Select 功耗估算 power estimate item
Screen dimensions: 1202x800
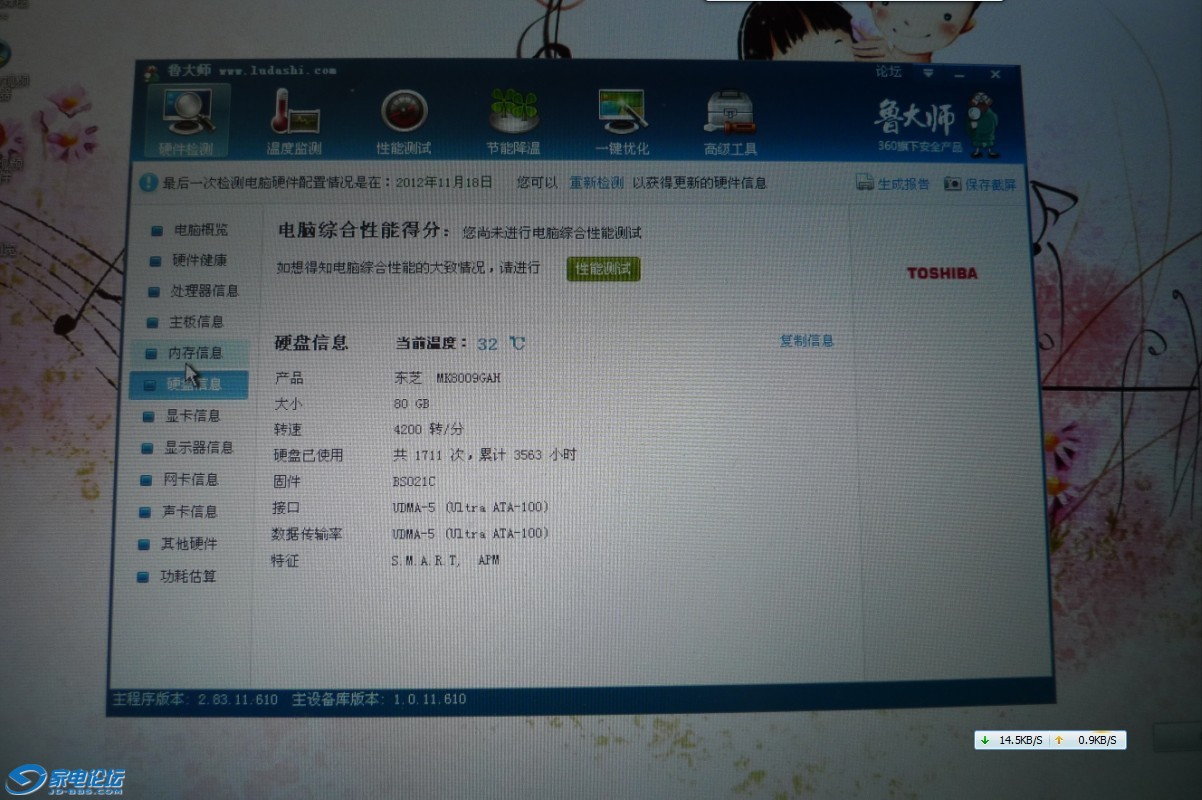tap(188, 577)
